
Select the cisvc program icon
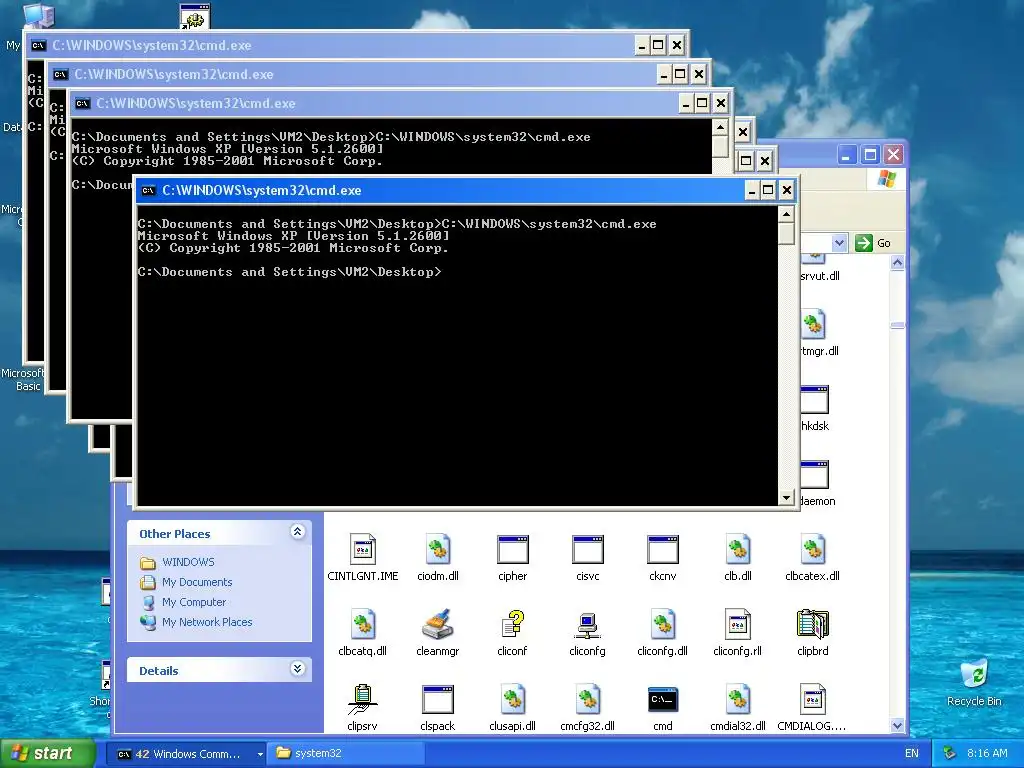click(x=588, y=549)
